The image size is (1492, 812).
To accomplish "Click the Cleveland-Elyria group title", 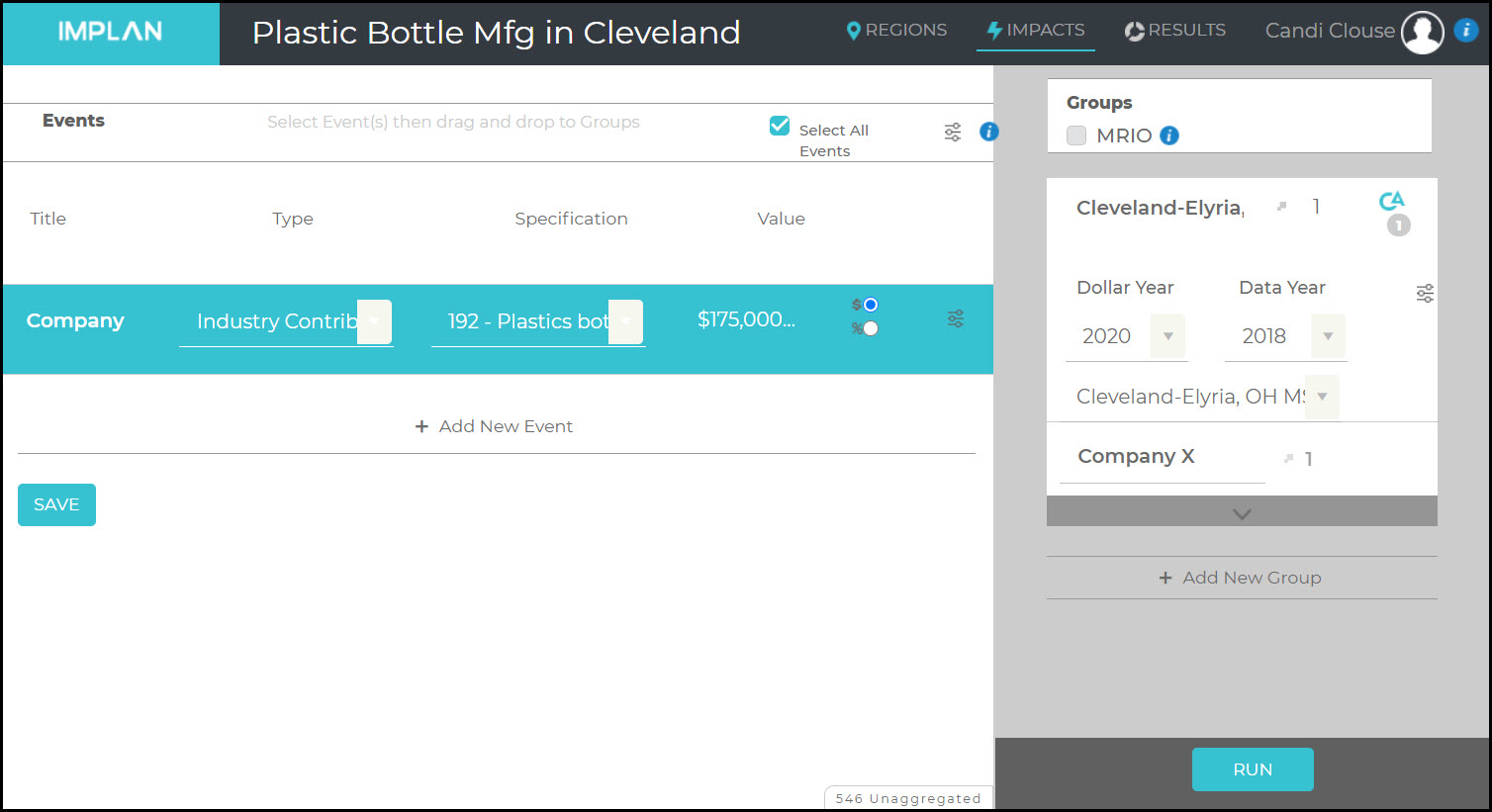I will [x=1161, y=208].
